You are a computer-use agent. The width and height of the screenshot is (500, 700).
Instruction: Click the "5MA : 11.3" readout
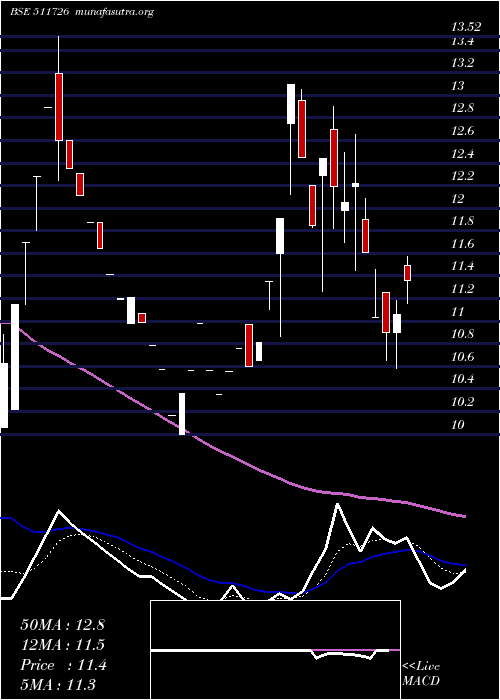(x=58, y=685)
